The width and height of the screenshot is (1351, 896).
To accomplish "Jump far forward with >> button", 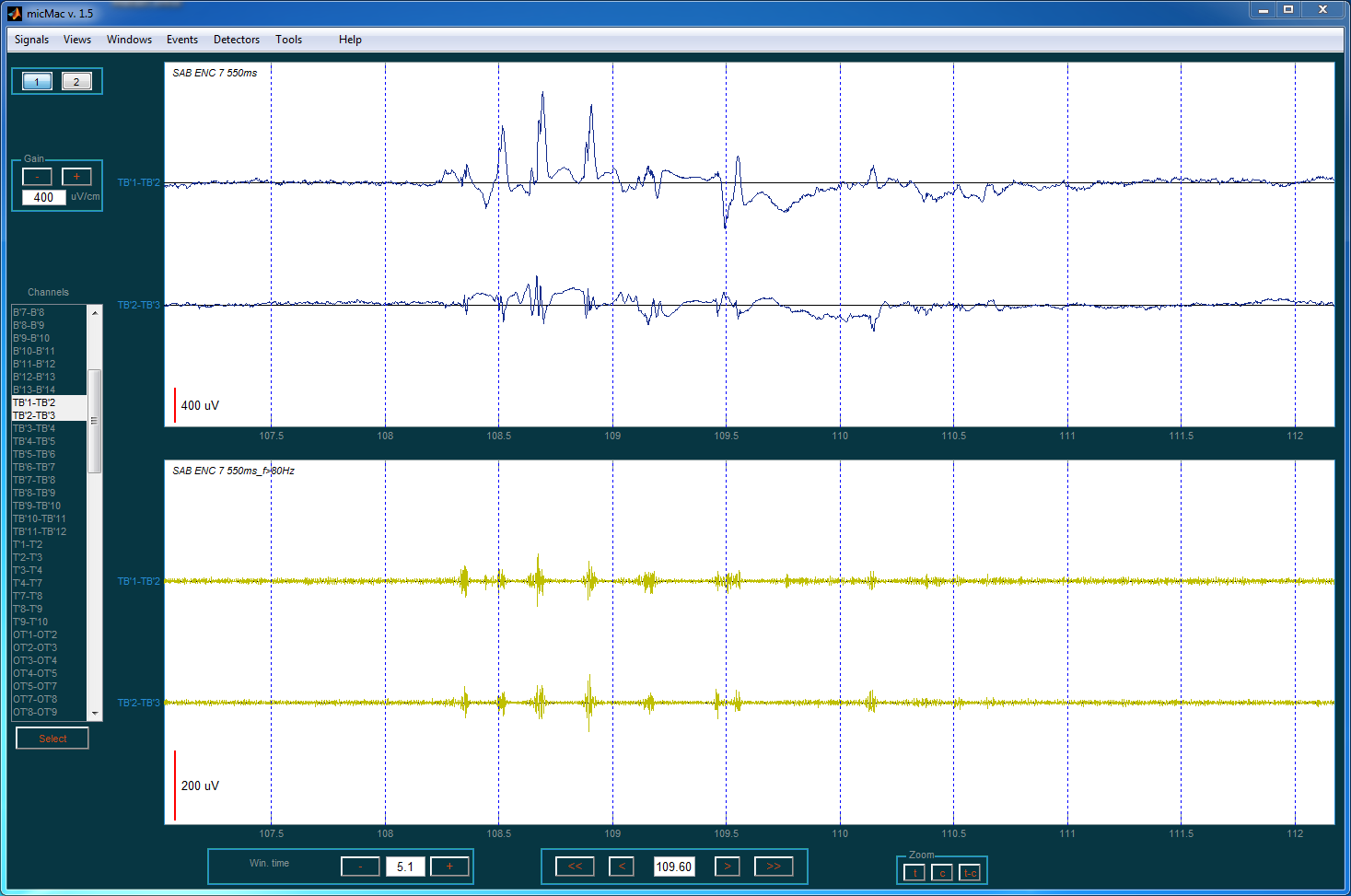I will click(774, 867).
